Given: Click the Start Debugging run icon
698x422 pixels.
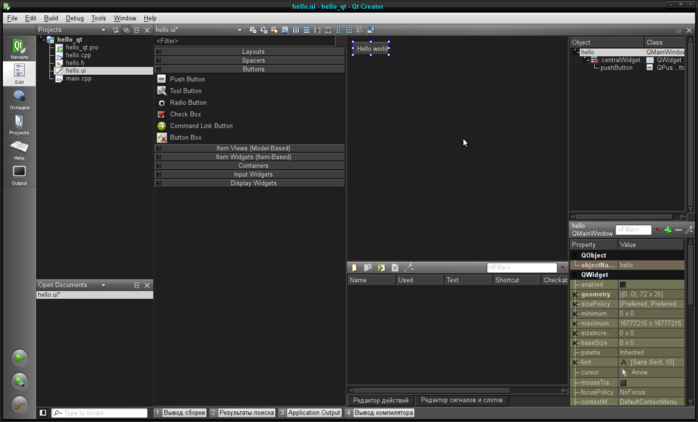Looking at the screenshot, I should tap(19, 381).
